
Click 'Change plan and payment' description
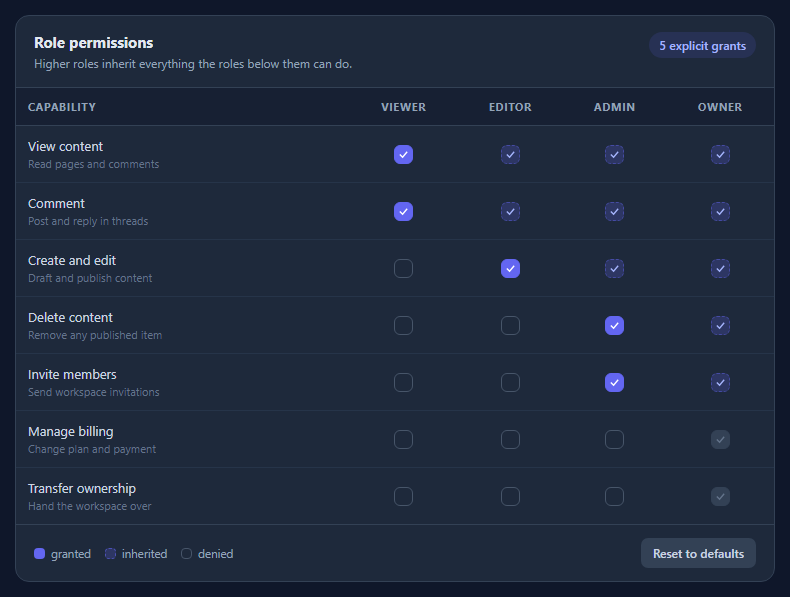coord(92,449)
